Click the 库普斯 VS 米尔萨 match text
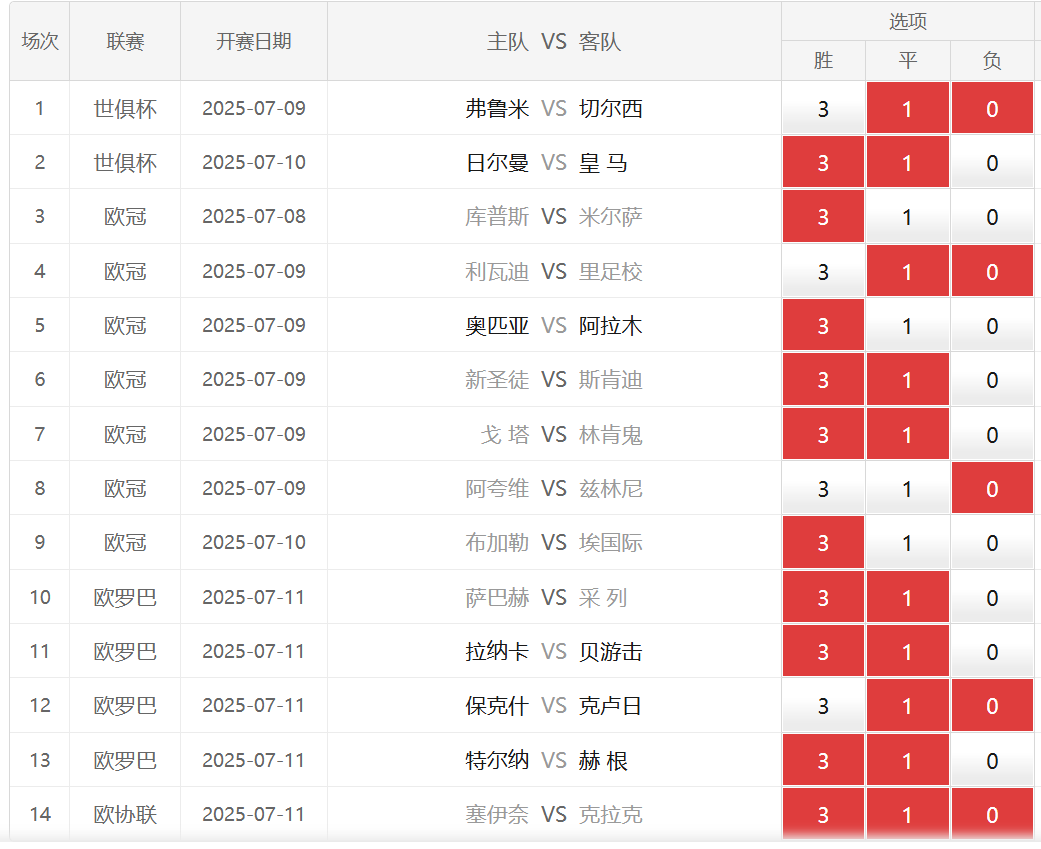Screen dimensions: 1041x849 point(554,216)
